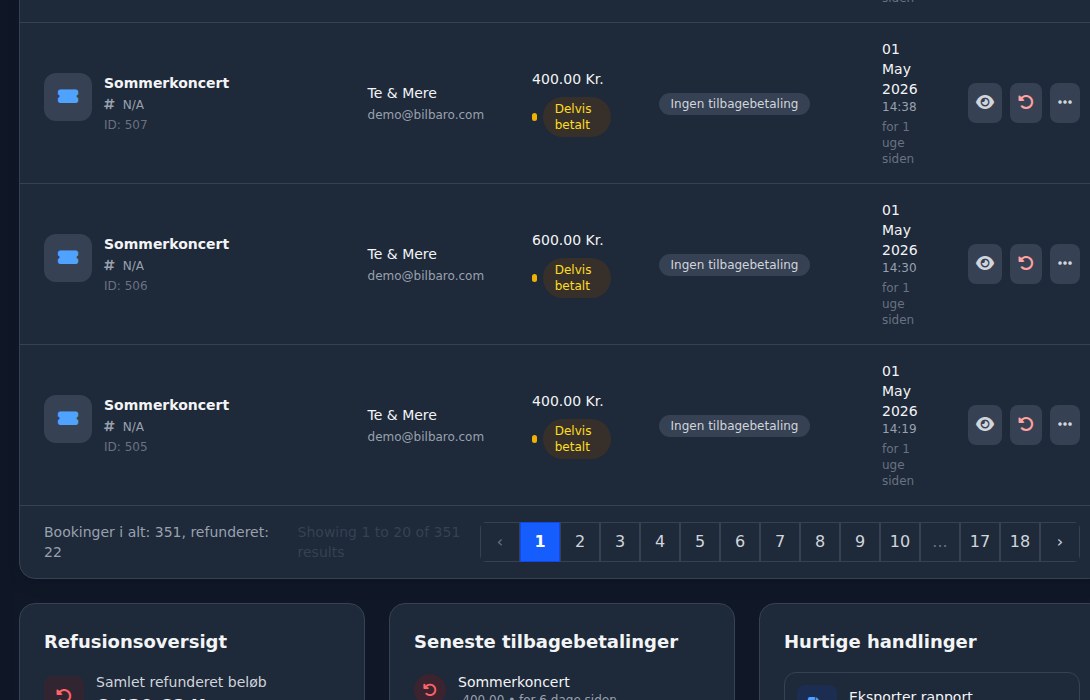The width and height of the screenshot is (1090, 700).
Task: Go to pagination page 2
Action: coord(580,542)
